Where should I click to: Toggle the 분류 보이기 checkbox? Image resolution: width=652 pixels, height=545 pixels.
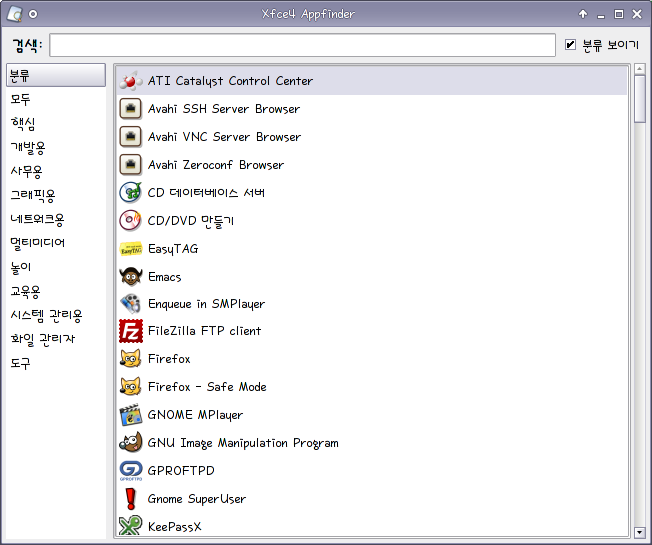(570, 44)
